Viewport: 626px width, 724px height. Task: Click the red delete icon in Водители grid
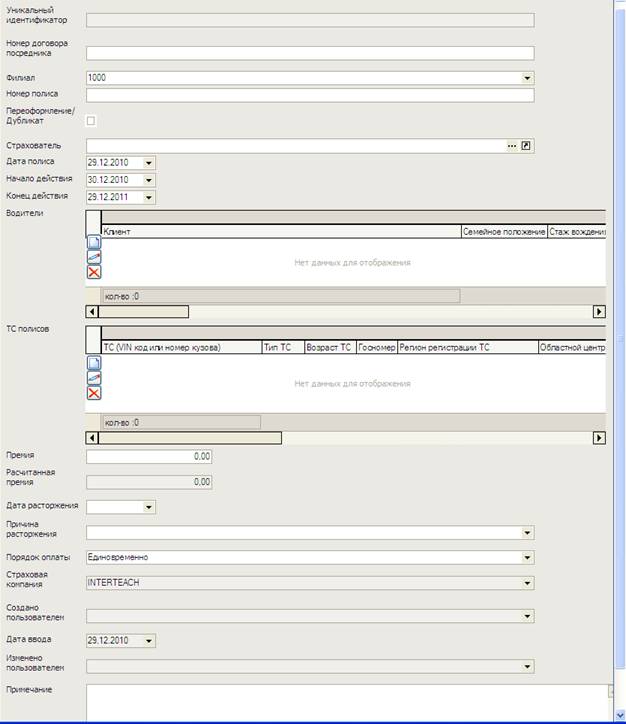(x=94, y=272)
